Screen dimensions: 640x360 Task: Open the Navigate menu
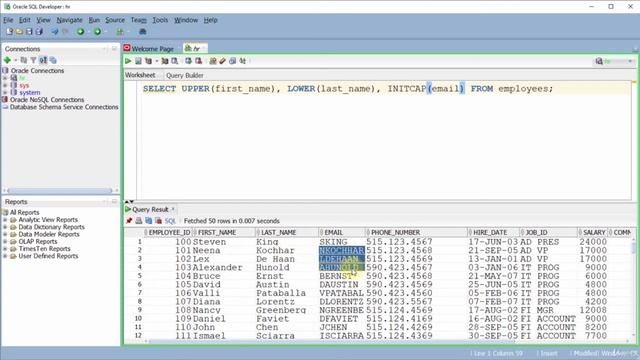(x=69, y=20)
